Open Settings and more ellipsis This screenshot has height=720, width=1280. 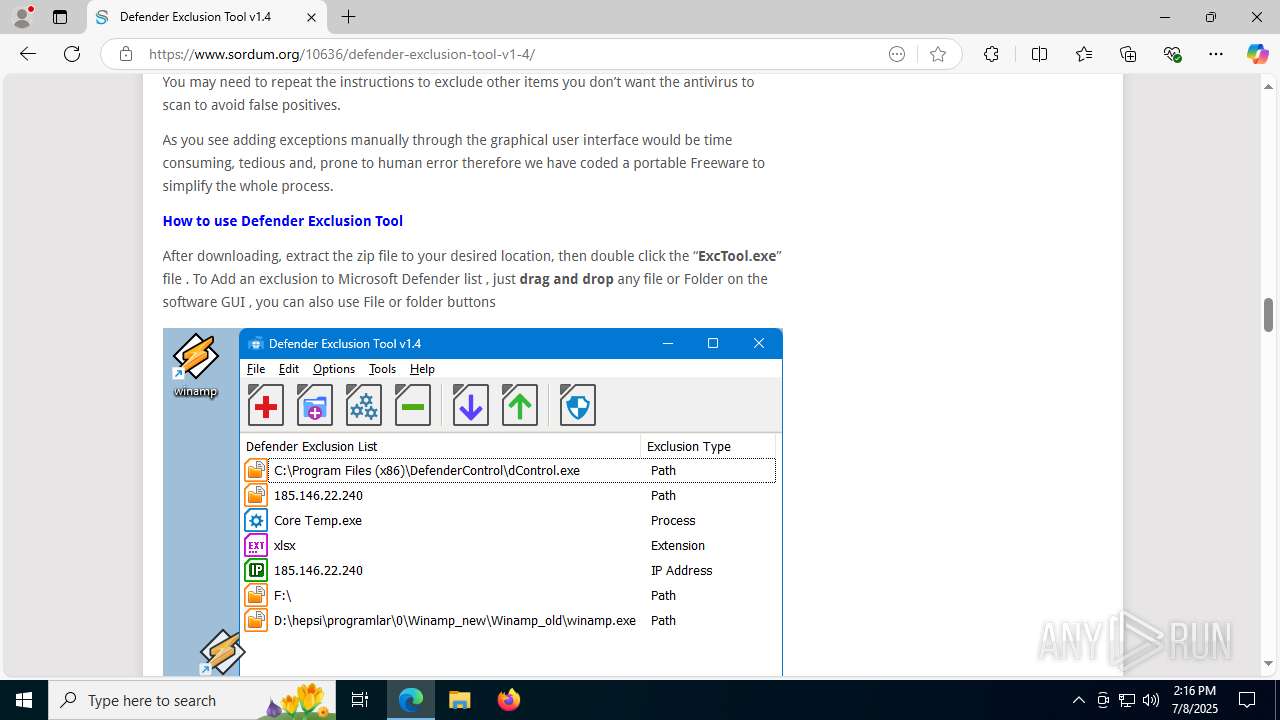[x=1216, y=54]
